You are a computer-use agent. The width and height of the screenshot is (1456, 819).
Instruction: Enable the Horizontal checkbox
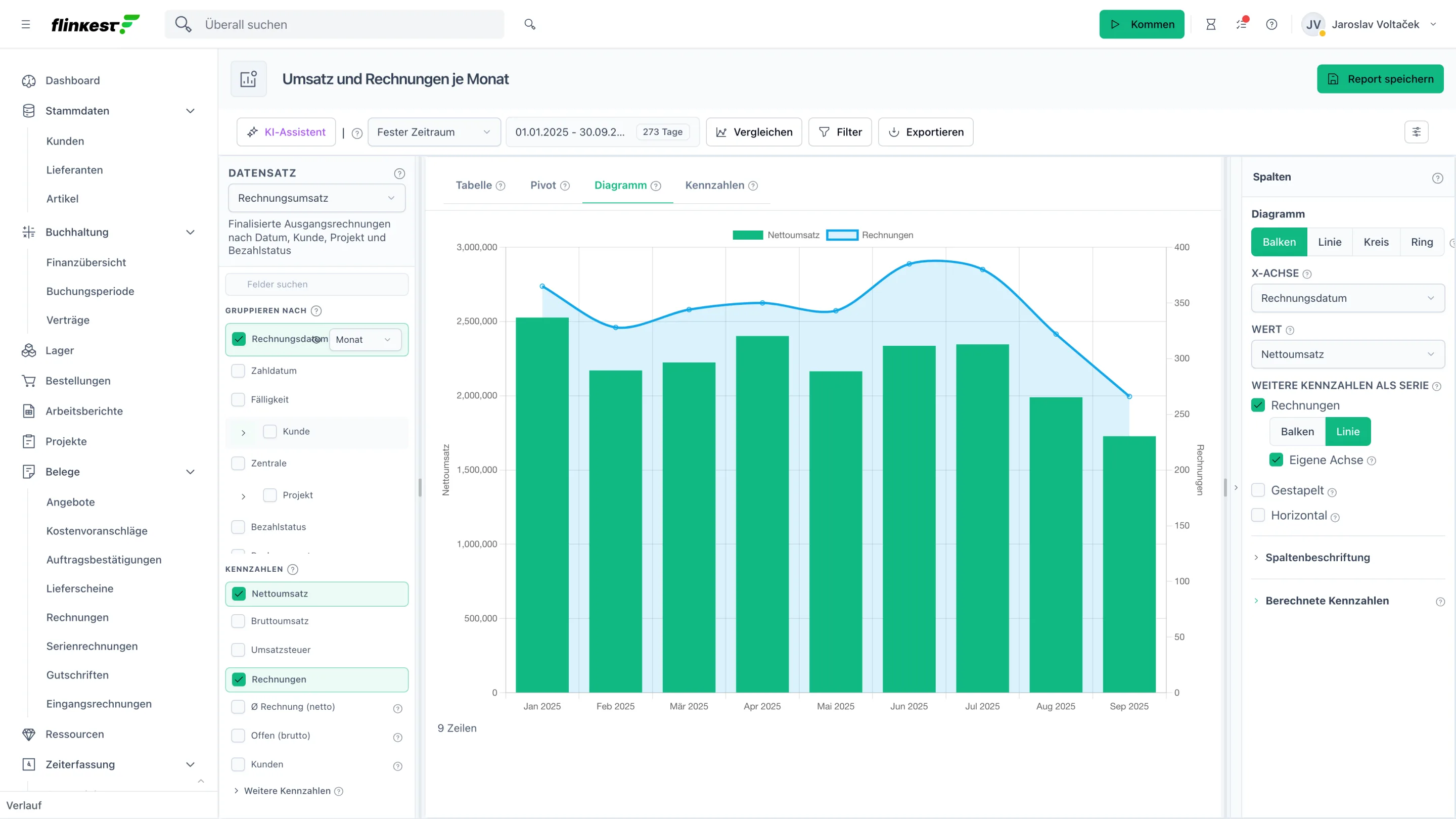coord(1258,515)
